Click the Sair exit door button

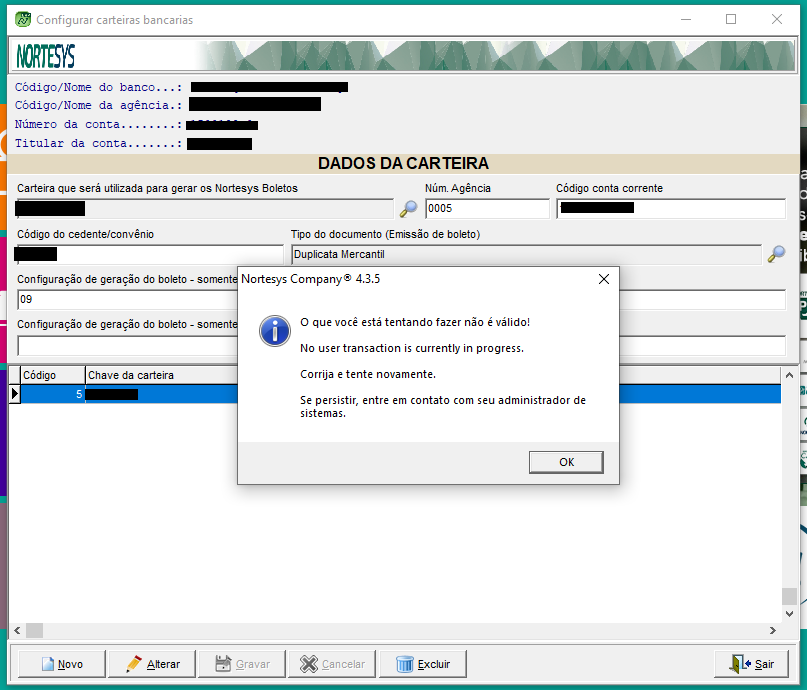click(x=752, y=664)
